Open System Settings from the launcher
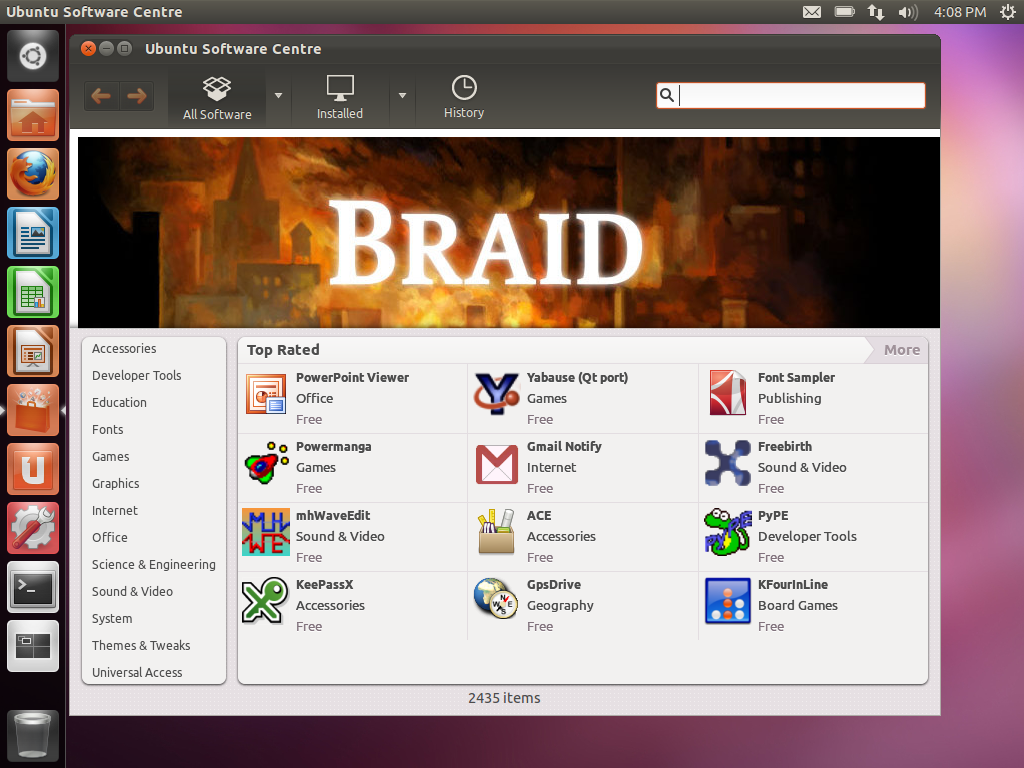Image resolution: width=1024 pixels, height=768 pixels. (x=33, y=528)
